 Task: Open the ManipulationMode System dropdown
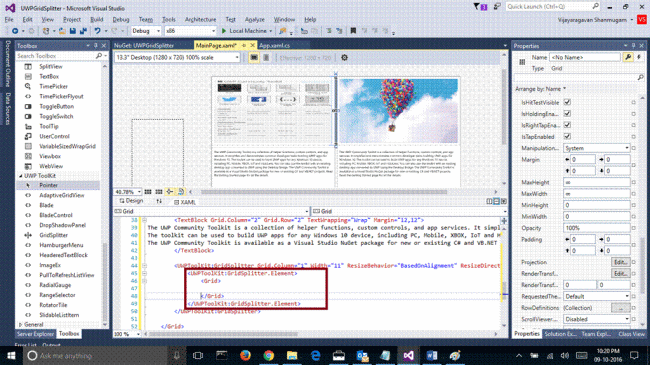[x=597, y=148]
